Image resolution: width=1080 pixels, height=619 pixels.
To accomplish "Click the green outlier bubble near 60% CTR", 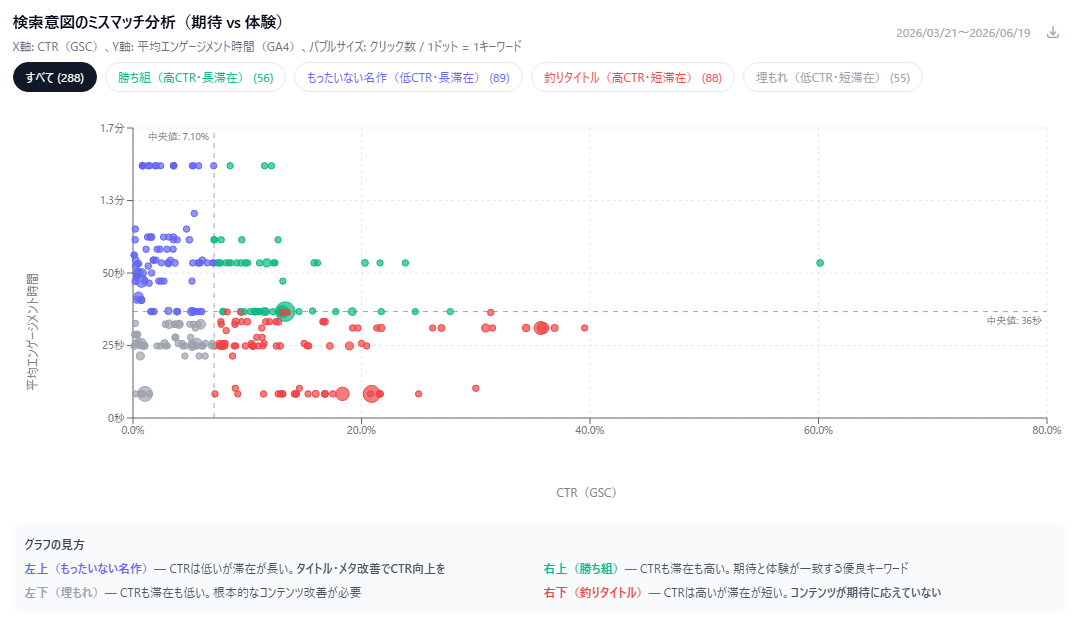I will tap(820, 263).
